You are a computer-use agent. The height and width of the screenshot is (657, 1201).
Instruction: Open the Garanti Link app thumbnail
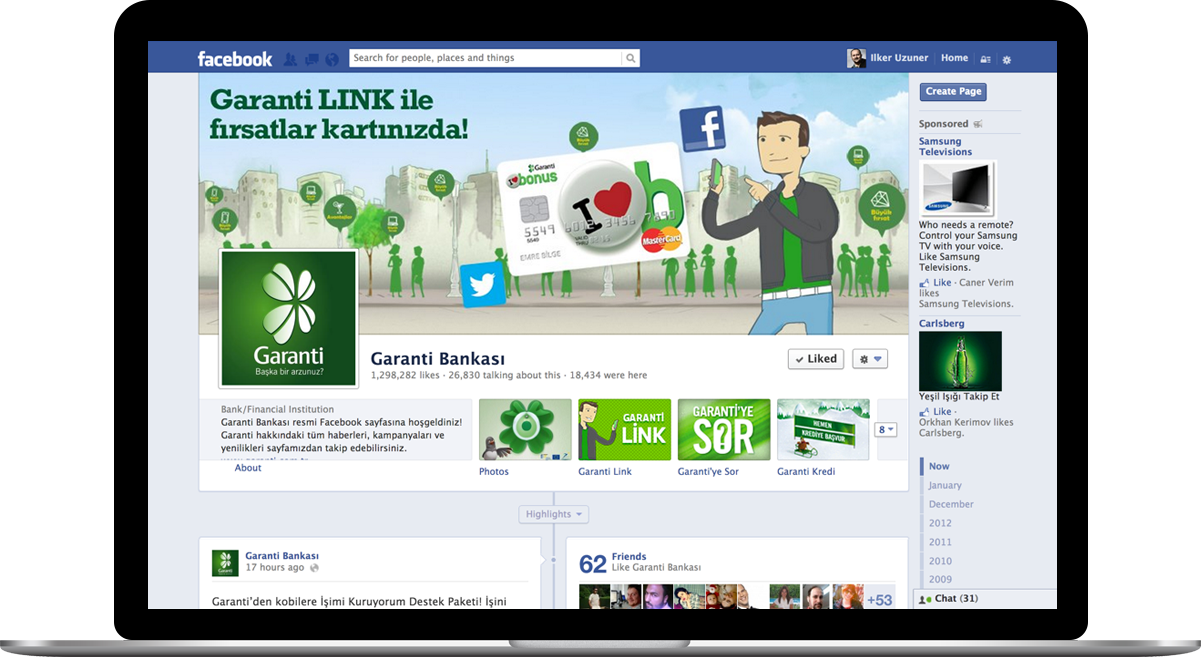[x=624, y=430]
